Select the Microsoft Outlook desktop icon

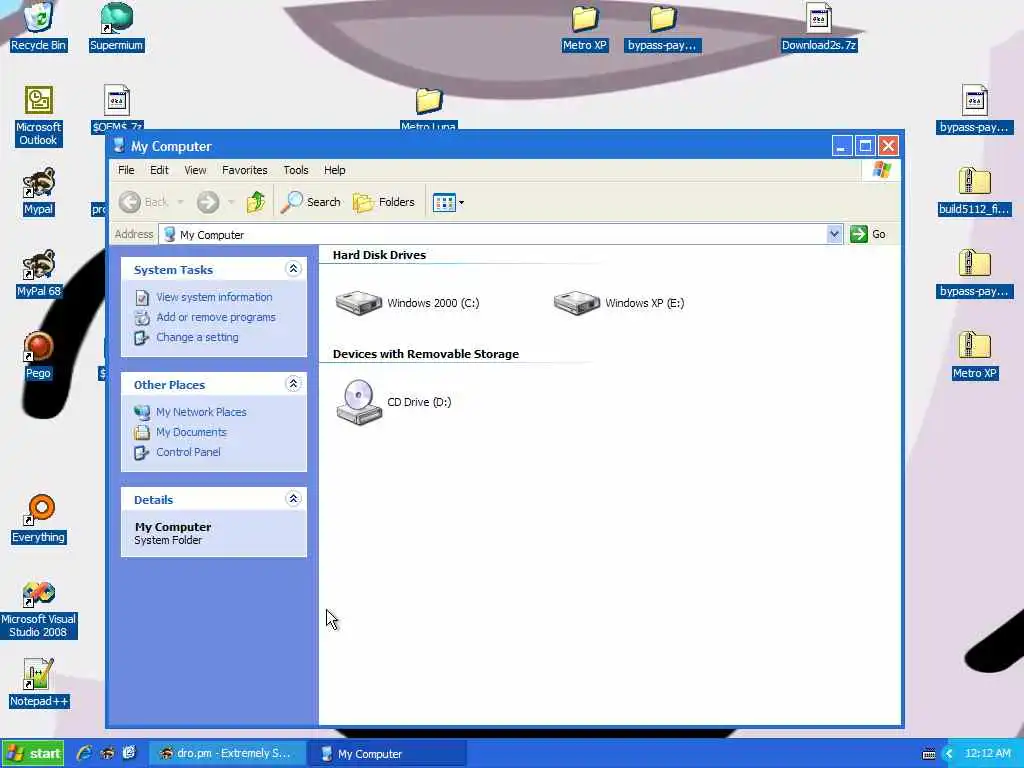(x=39, y=116)
